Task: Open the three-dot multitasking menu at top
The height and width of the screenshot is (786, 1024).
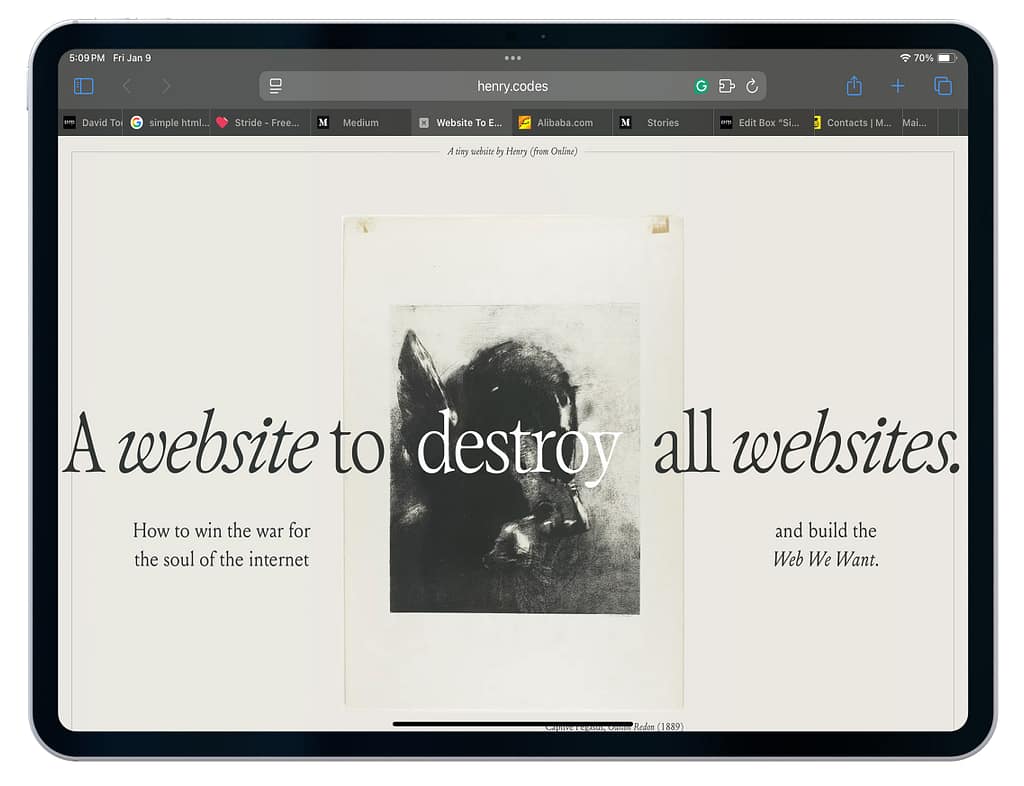Action: click(x=512, y=58)
